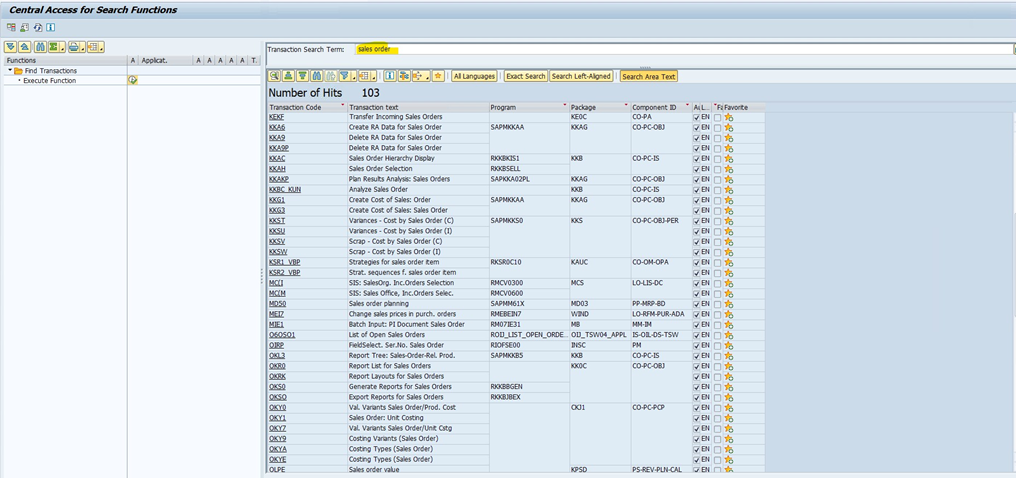This screenshot has width=1016, height=478.
Task: Collapse the Find Transactions folder node
Action: click(9, 71)
